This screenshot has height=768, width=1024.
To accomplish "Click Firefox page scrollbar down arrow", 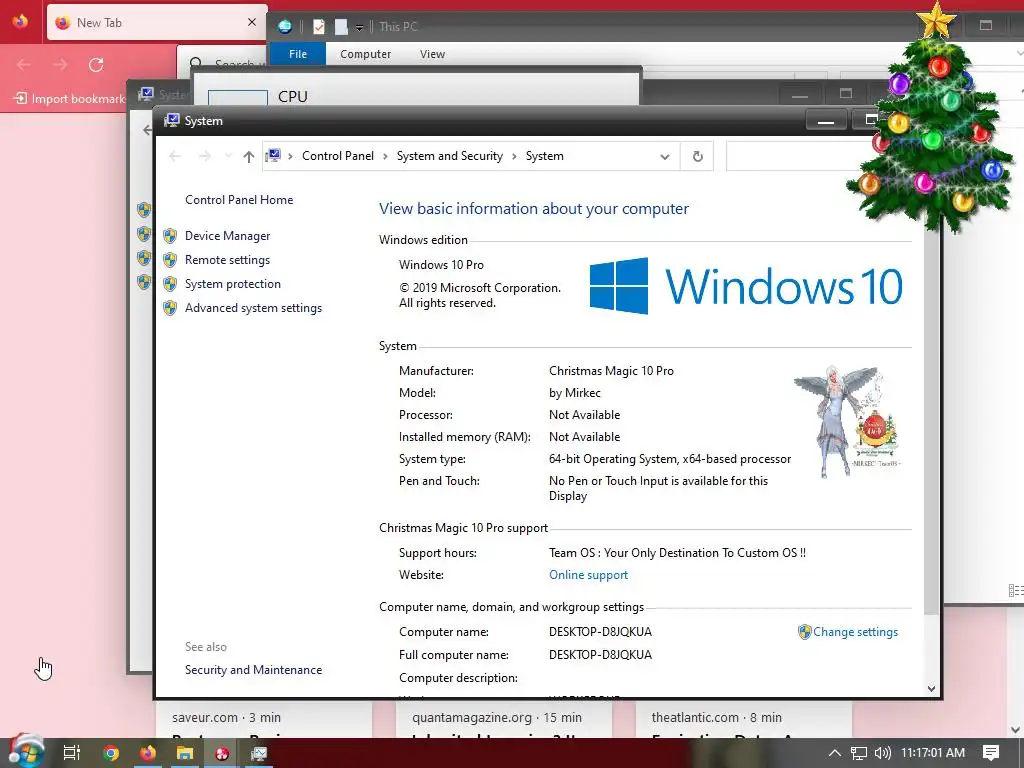I will (x=1016, y=729).
